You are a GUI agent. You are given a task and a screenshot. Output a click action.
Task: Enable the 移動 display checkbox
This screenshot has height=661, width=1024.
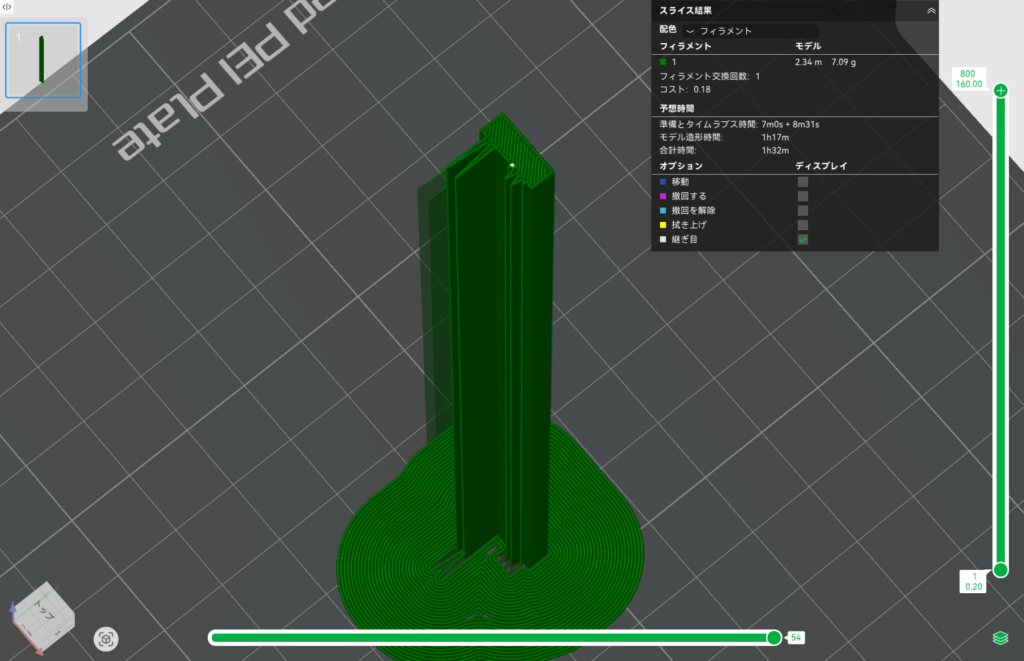click(802, 182)
